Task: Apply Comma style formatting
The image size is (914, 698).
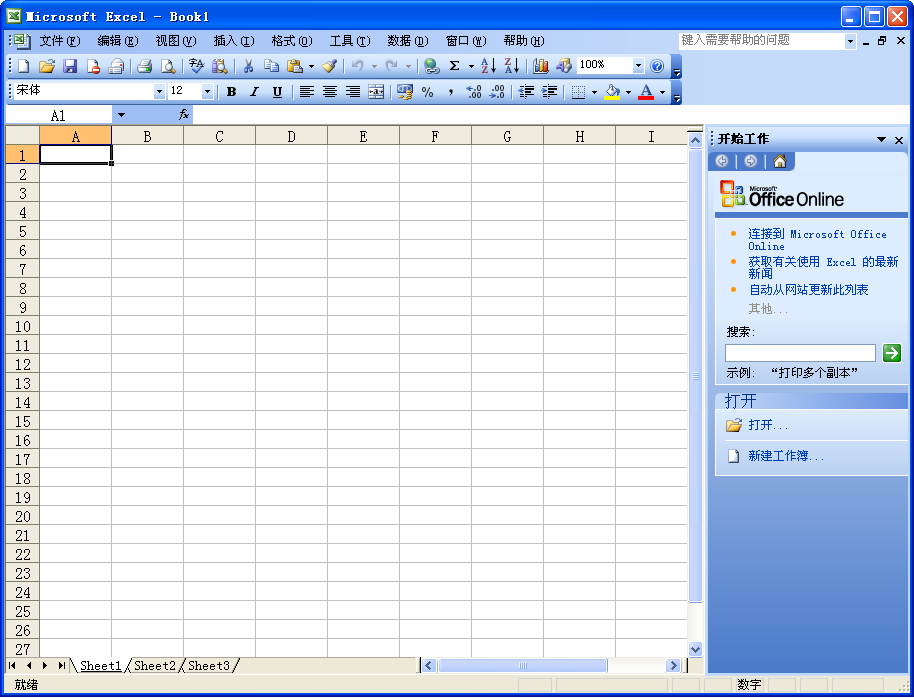Action: pyautogui.click(x=451, y=92)
